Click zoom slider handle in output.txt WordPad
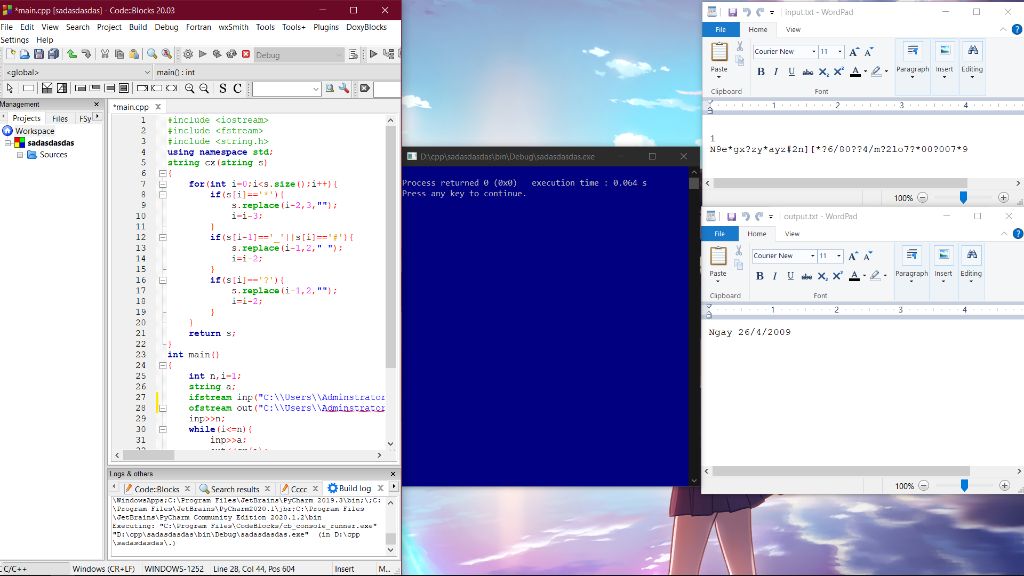 tap(964, 485)
